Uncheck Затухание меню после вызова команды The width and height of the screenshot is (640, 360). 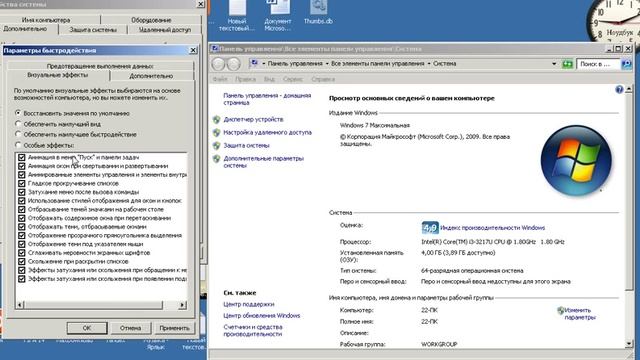[x=22, y=192]
